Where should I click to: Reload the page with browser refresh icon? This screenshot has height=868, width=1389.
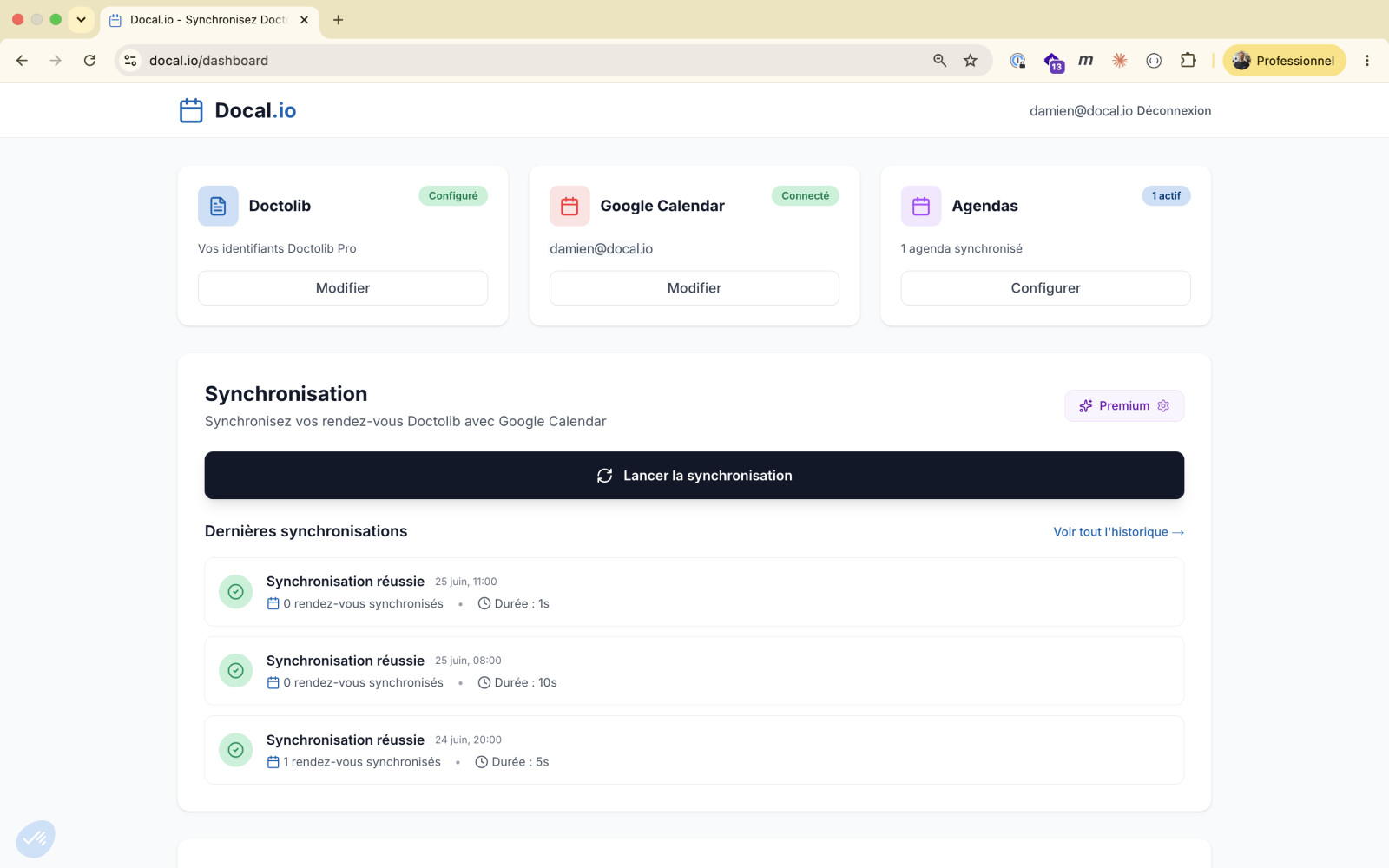89,61
